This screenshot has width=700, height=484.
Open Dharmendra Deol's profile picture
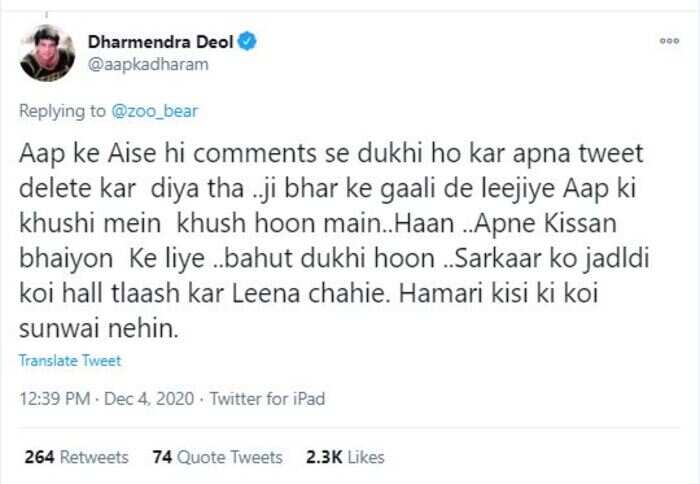coord(47,53)
